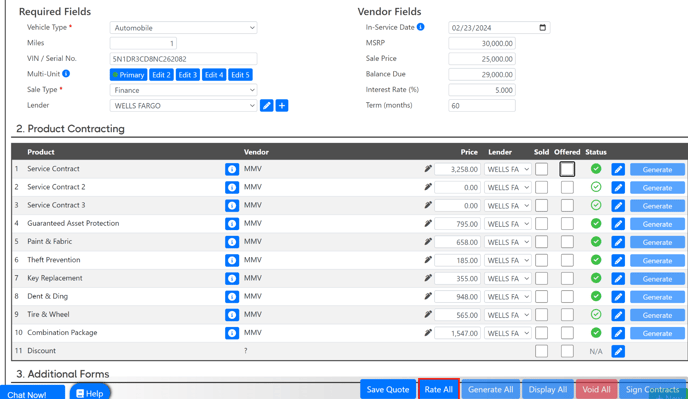
Task: Open lender dropdown for Service Contract row
Action: coord(508,169)
